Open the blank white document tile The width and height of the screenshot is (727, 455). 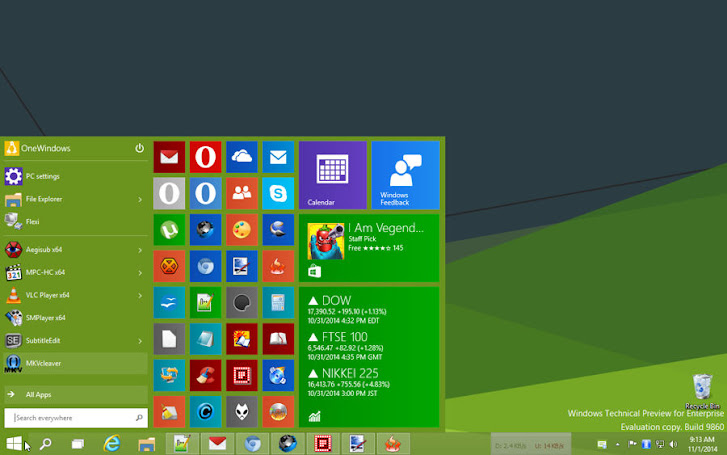coord(169,339)
